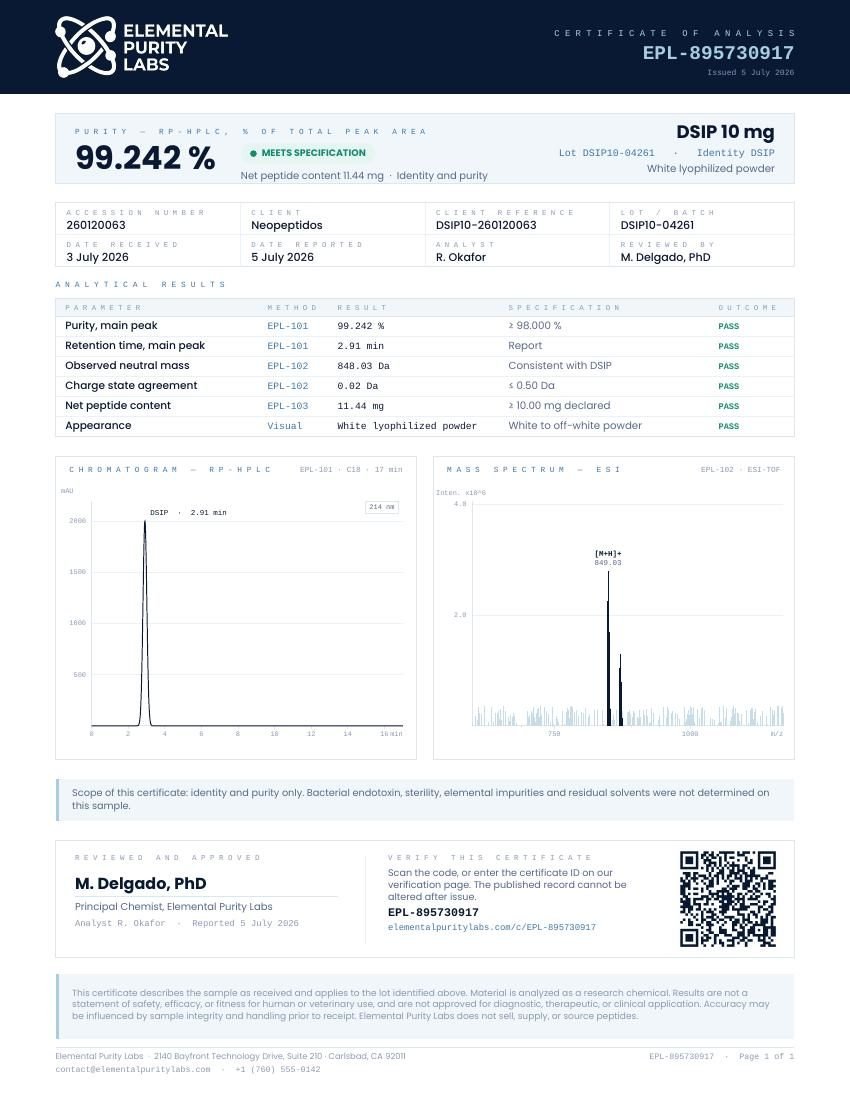Screen dimensions: 850x1100
Task: Click the DSIP · 2.91 min peak label
Action: [188, 513]
